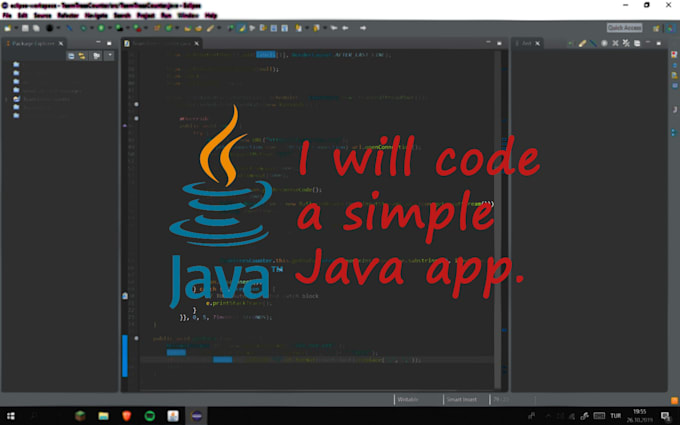Open the Run menu
The width and height of the screenshot is (680, 425).
pos(166,16)
